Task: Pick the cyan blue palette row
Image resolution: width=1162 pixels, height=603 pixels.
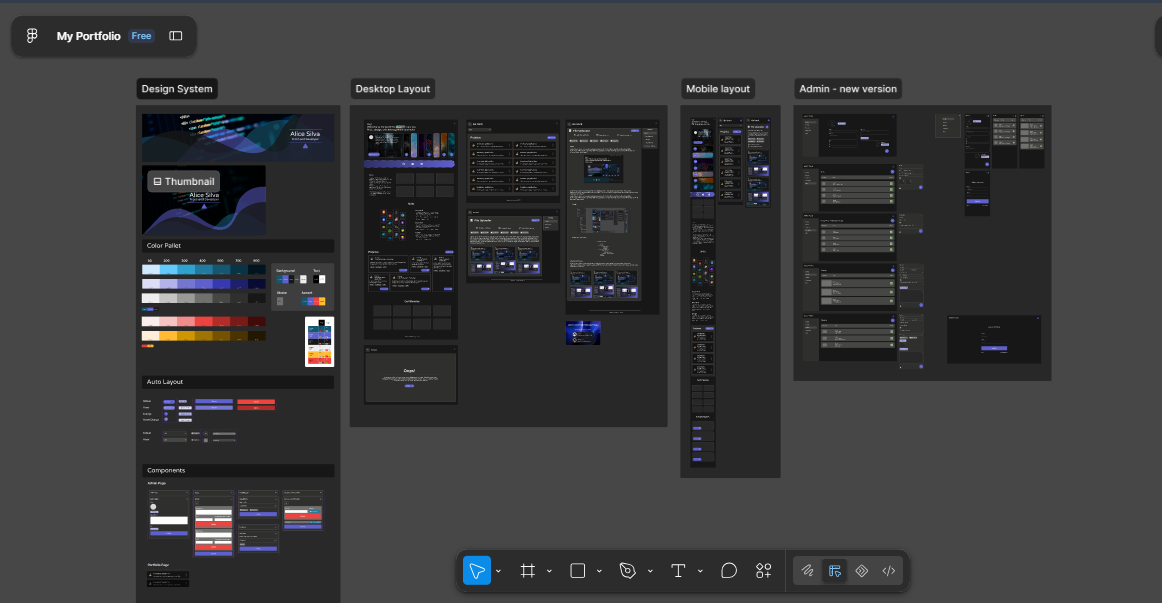Action: 204,270
